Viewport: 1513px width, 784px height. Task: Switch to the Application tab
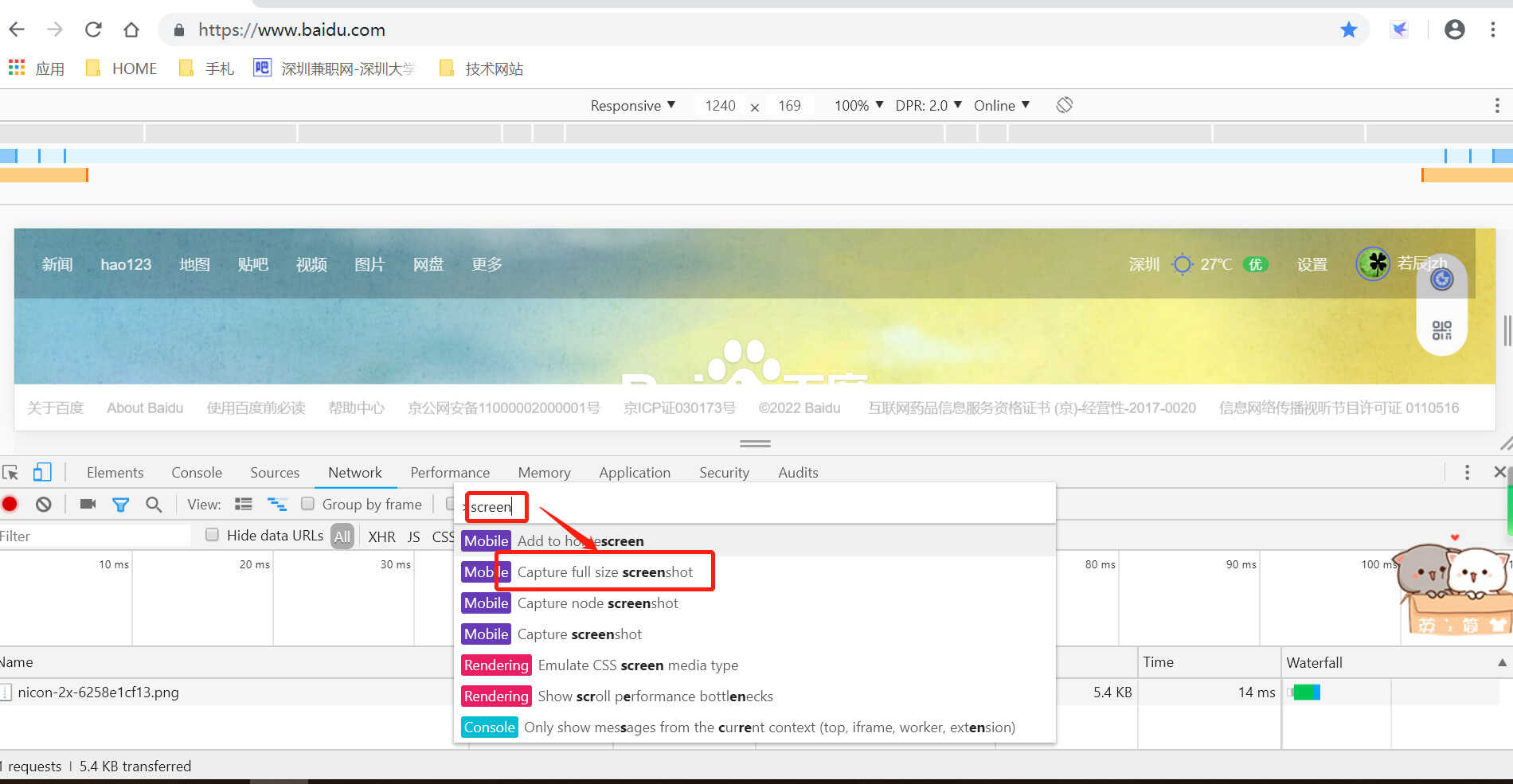coord(635,473)
